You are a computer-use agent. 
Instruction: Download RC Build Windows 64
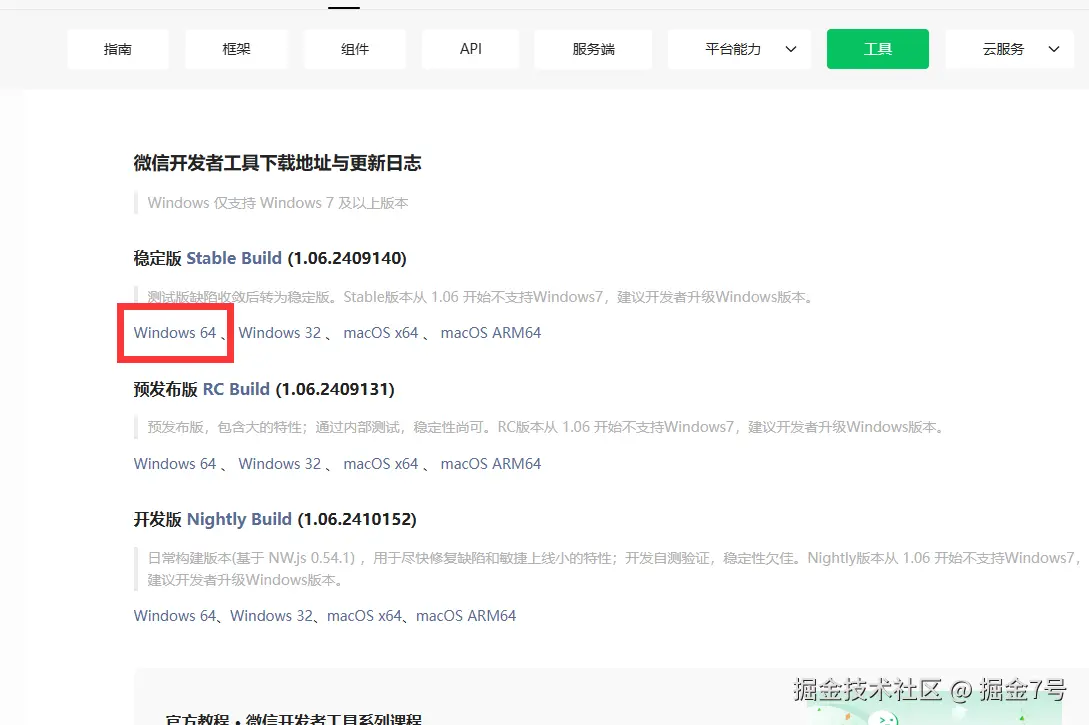click(x=175, y=464)
